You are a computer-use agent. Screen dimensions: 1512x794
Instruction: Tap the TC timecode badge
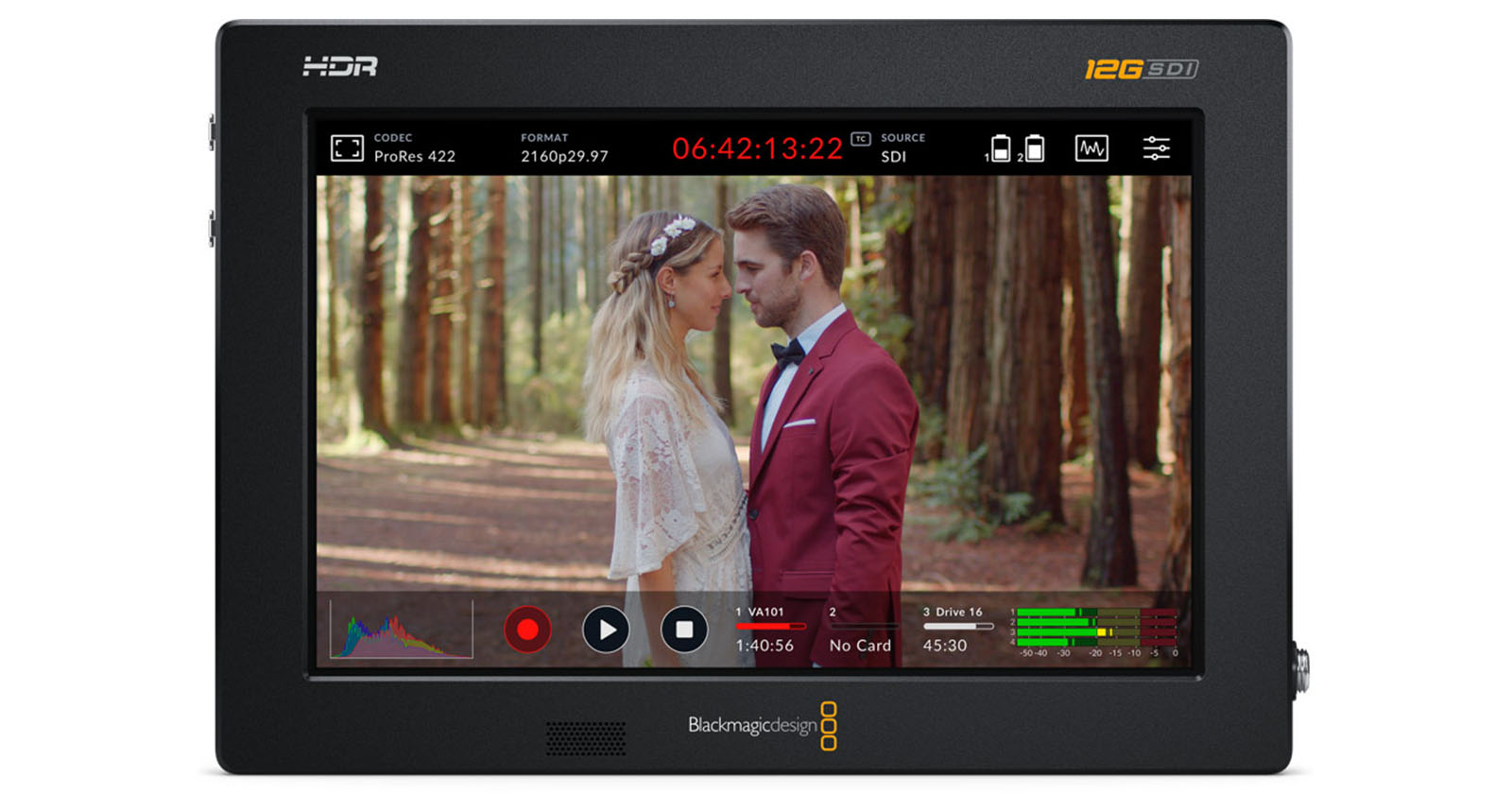pyautogui.click(x=860, y=139)
